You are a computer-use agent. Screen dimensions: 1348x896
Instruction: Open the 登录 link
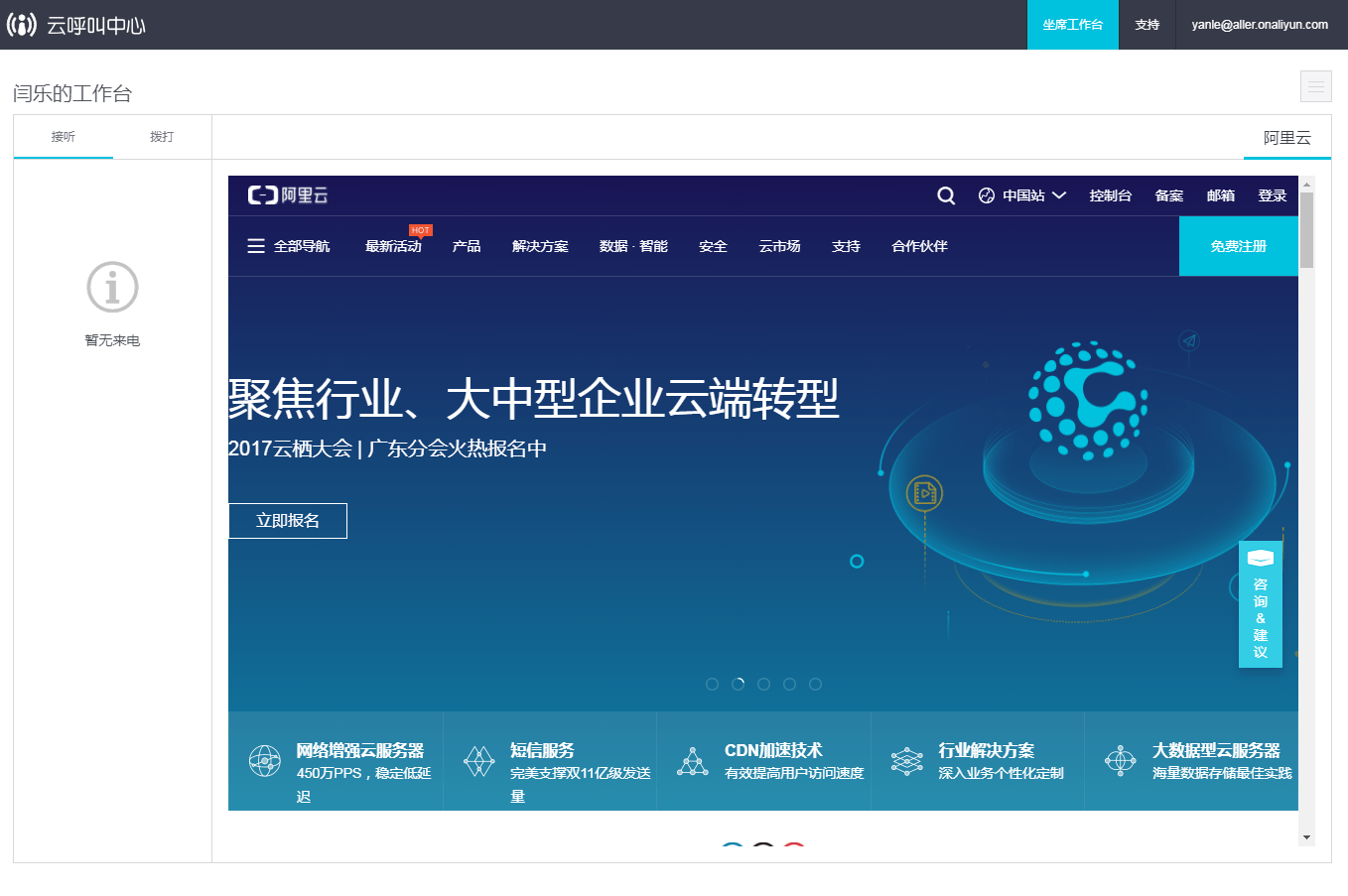pos(1273,195)
